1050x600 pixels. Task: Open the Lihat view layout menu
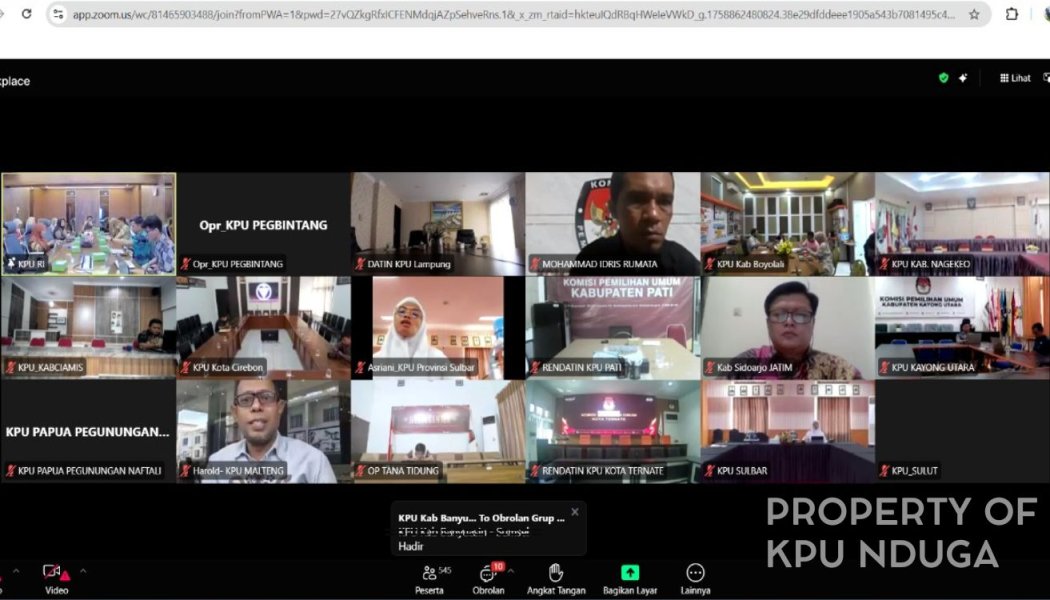tap(1014, 78)
